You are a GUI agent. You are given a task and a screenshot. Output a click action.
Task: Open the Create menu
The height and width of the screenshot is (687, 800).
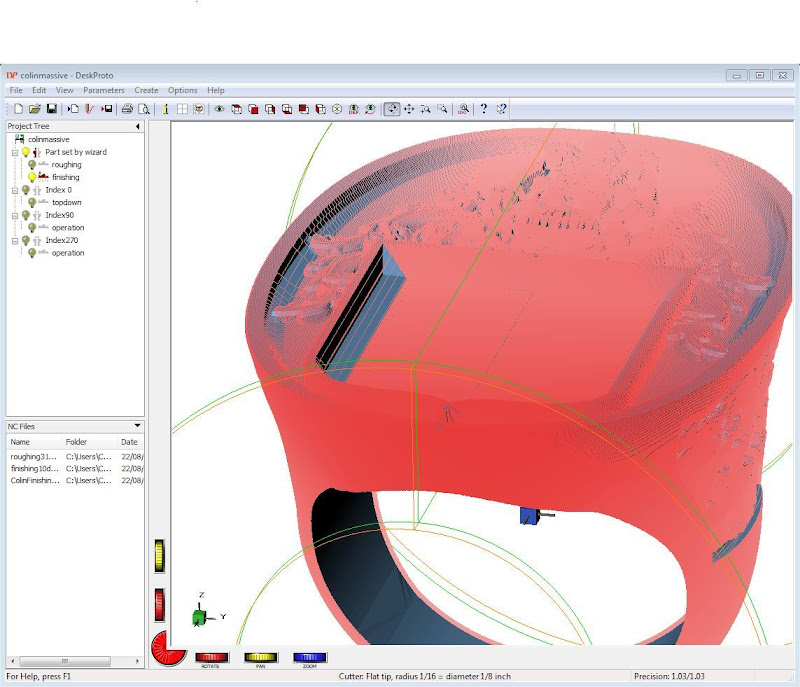point(146,90)
